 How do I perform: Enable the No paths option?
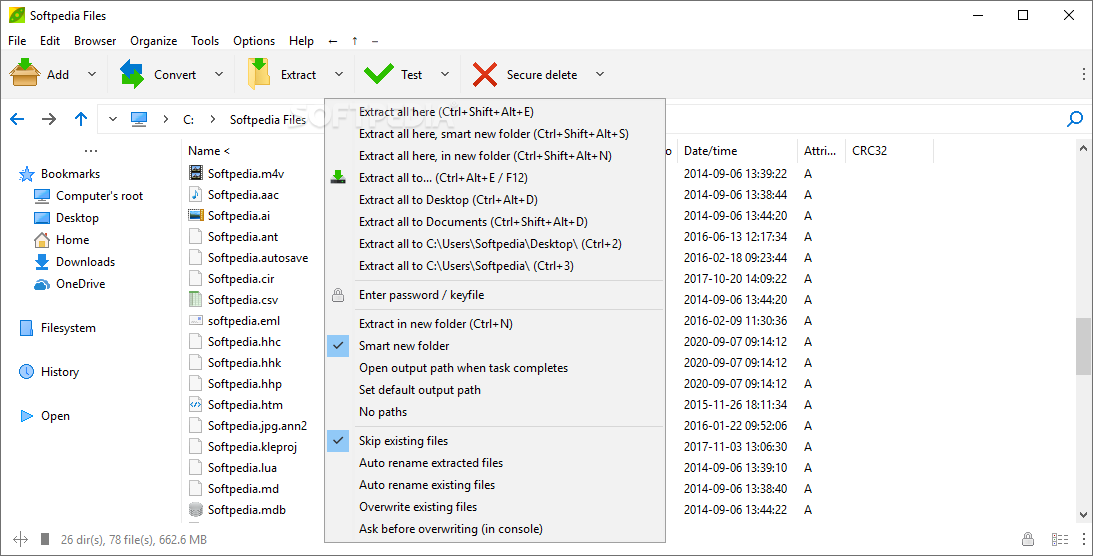coord(495,412)
